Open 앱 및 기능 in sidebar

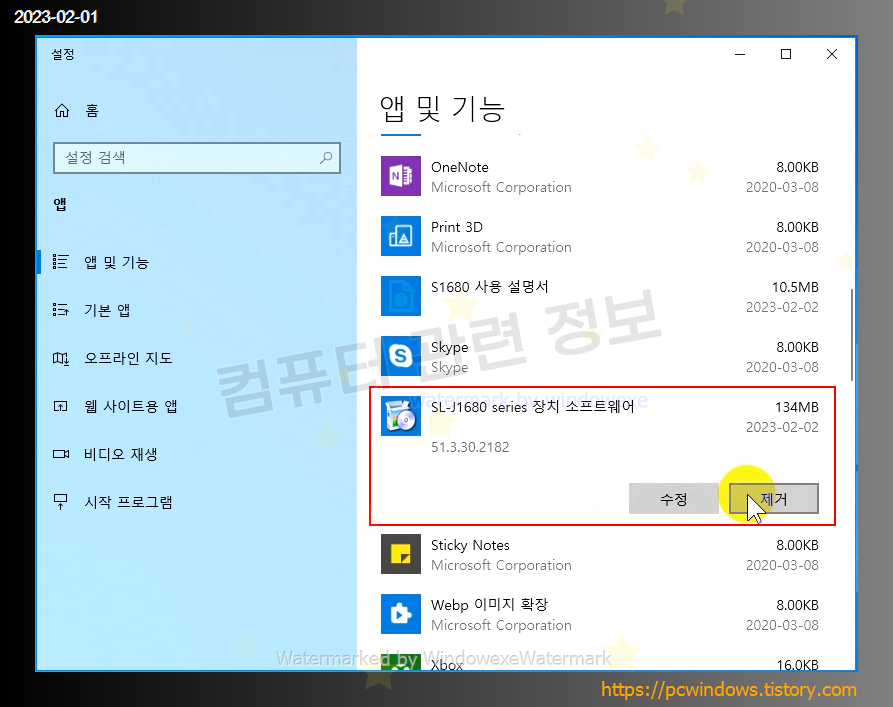tap(116, 262)
